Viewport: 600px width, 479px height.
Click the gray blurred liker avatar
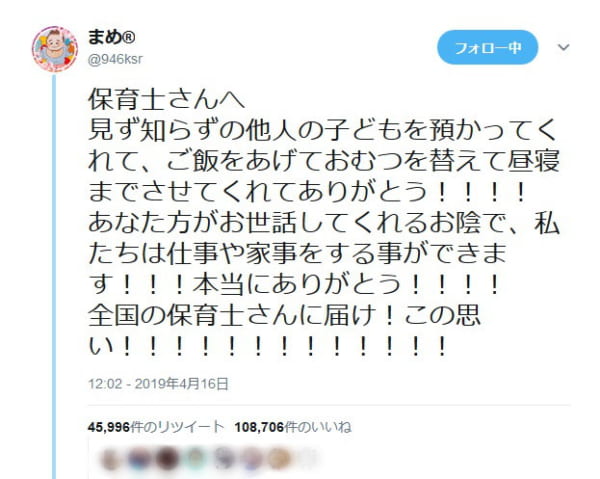point(223,459)
